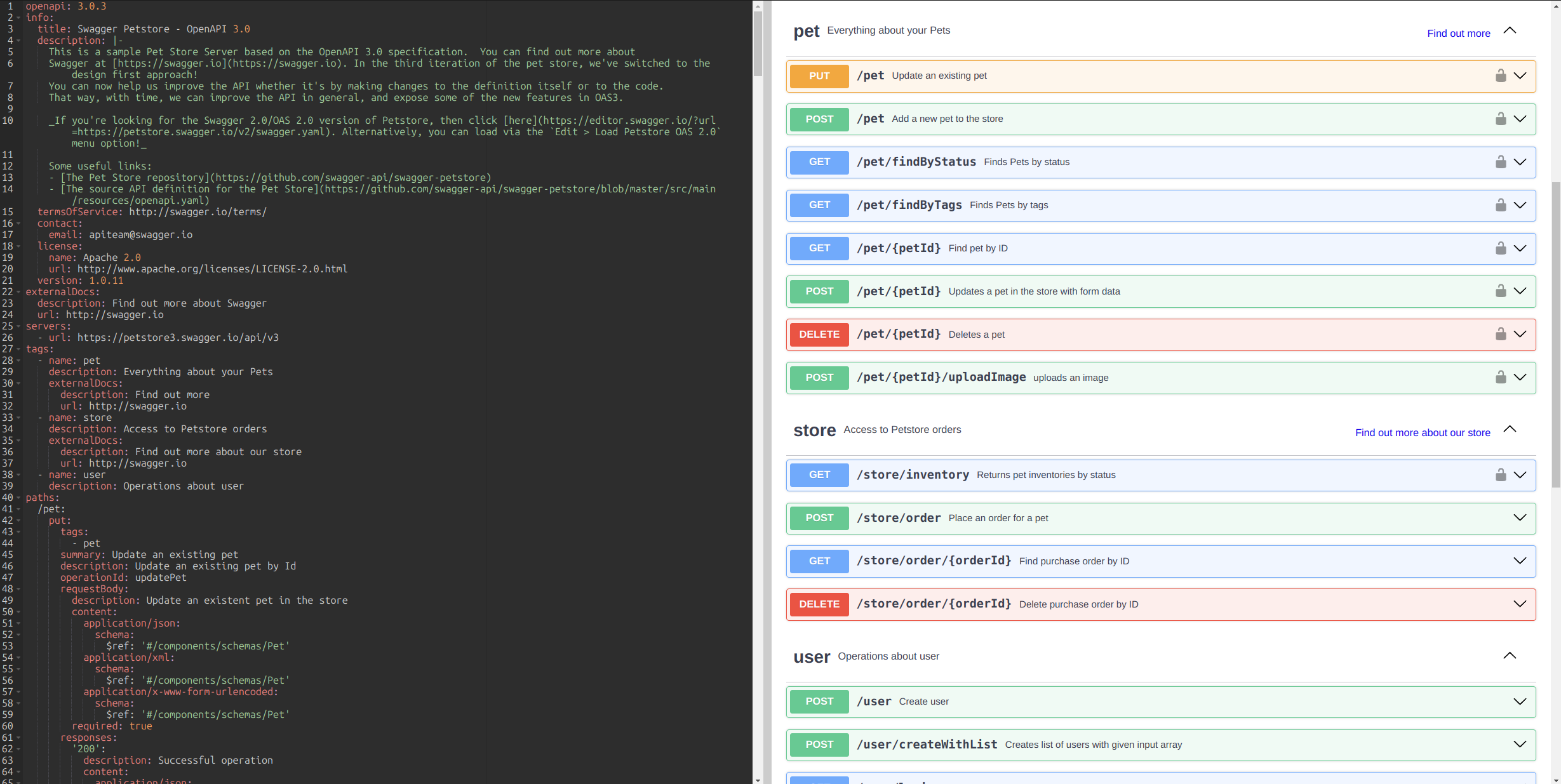Image resolution: width=1561 pixels, height=784 pixels.
Task: Expand /pet/{petId}/uploadImage chevron
Action: (x=1520, y=377)
